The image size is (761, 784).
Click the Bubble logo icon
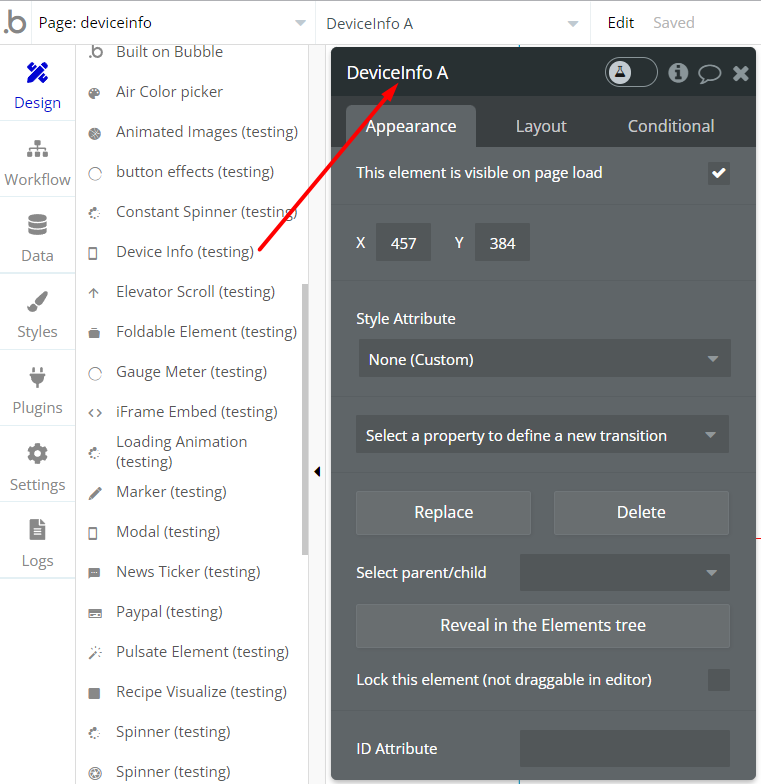point(15,22)
